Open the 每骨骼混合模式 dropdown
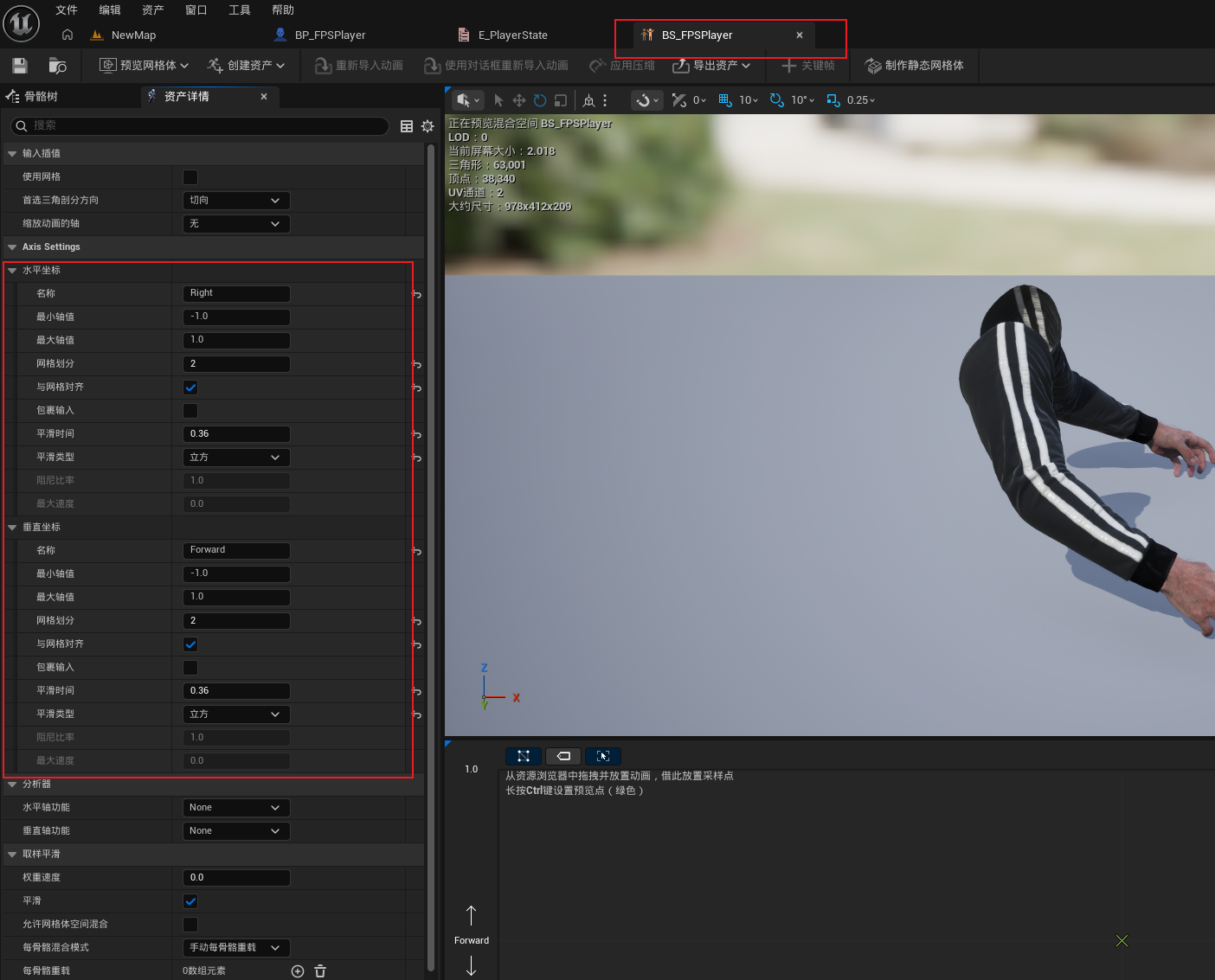Image resolution: width=1215 pixels, height=980 pixels. pyautogui.click(x=236, y=948)
